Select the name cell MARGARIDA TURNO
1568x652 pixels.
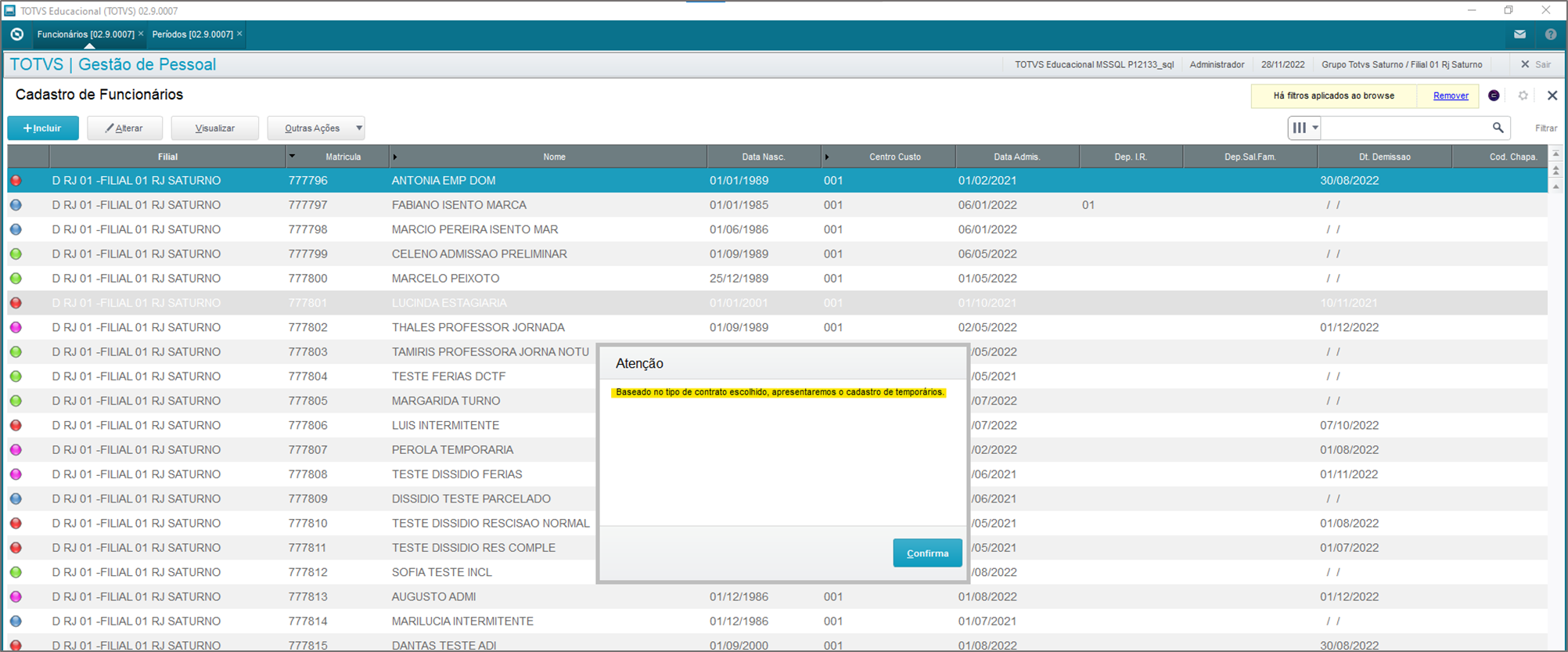446,401
